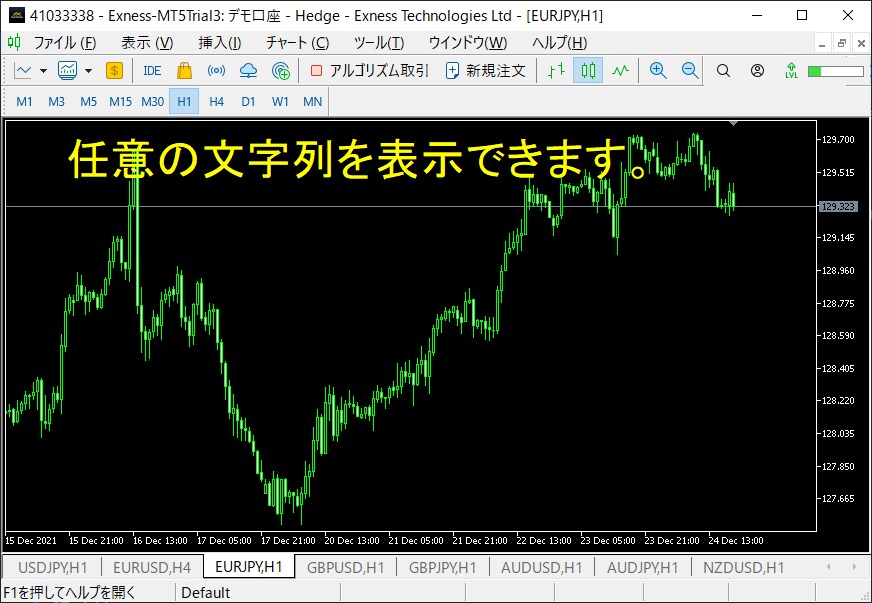The image size is (872, 603).
Task: Click the Default profile in status bar
Action: tap(206, 593)
